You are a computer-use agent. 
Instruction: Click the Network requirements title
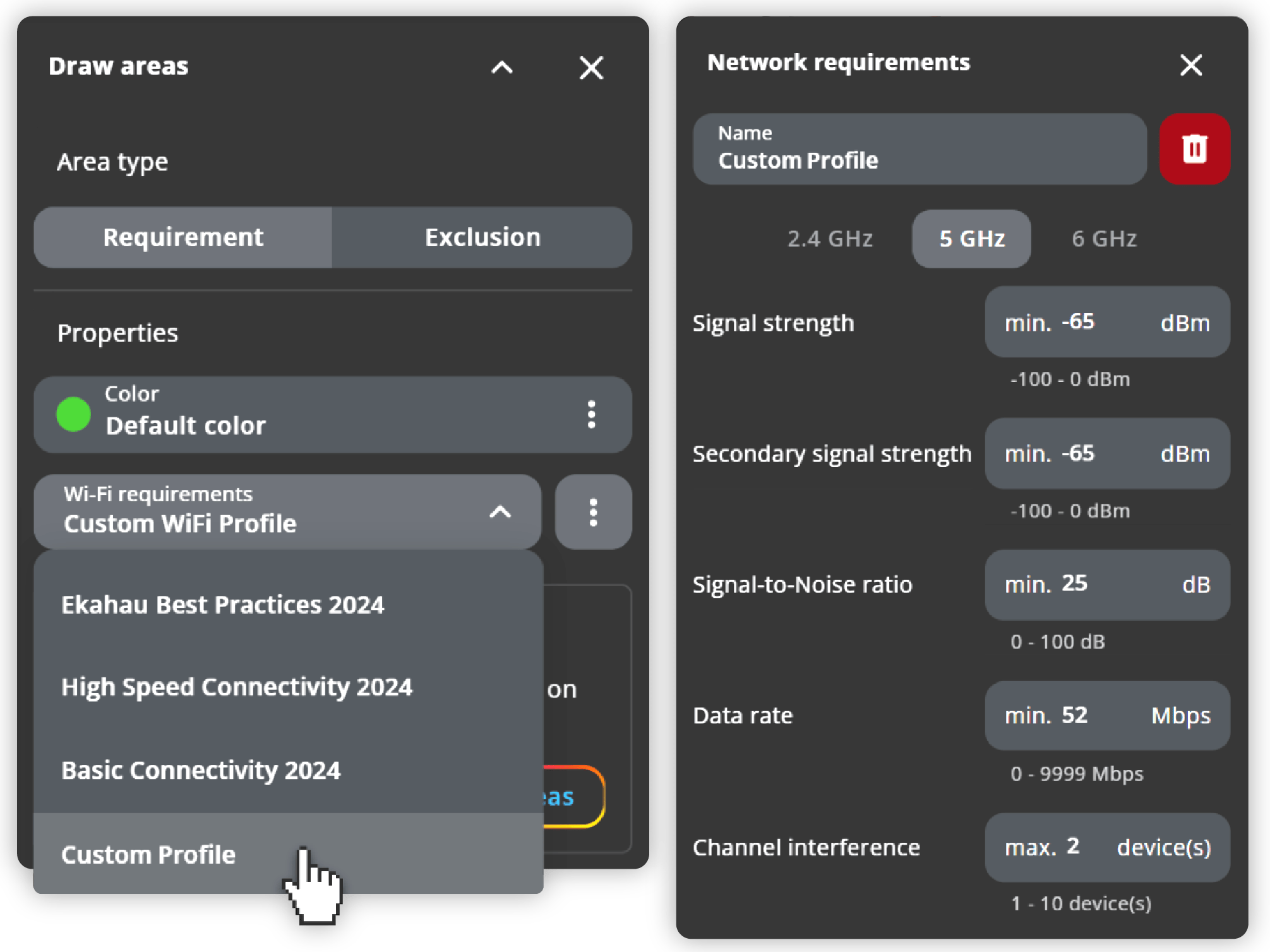click(838, 62)
